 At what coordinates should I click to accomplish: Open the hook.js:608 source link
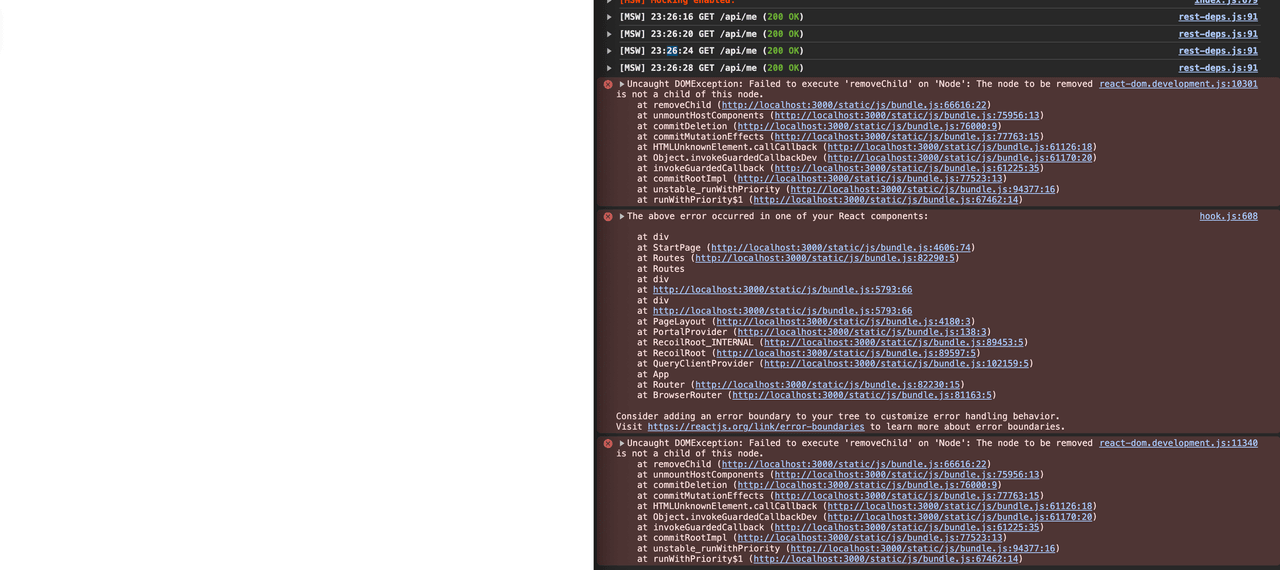pyautogui.click(x=1228, y=216)
